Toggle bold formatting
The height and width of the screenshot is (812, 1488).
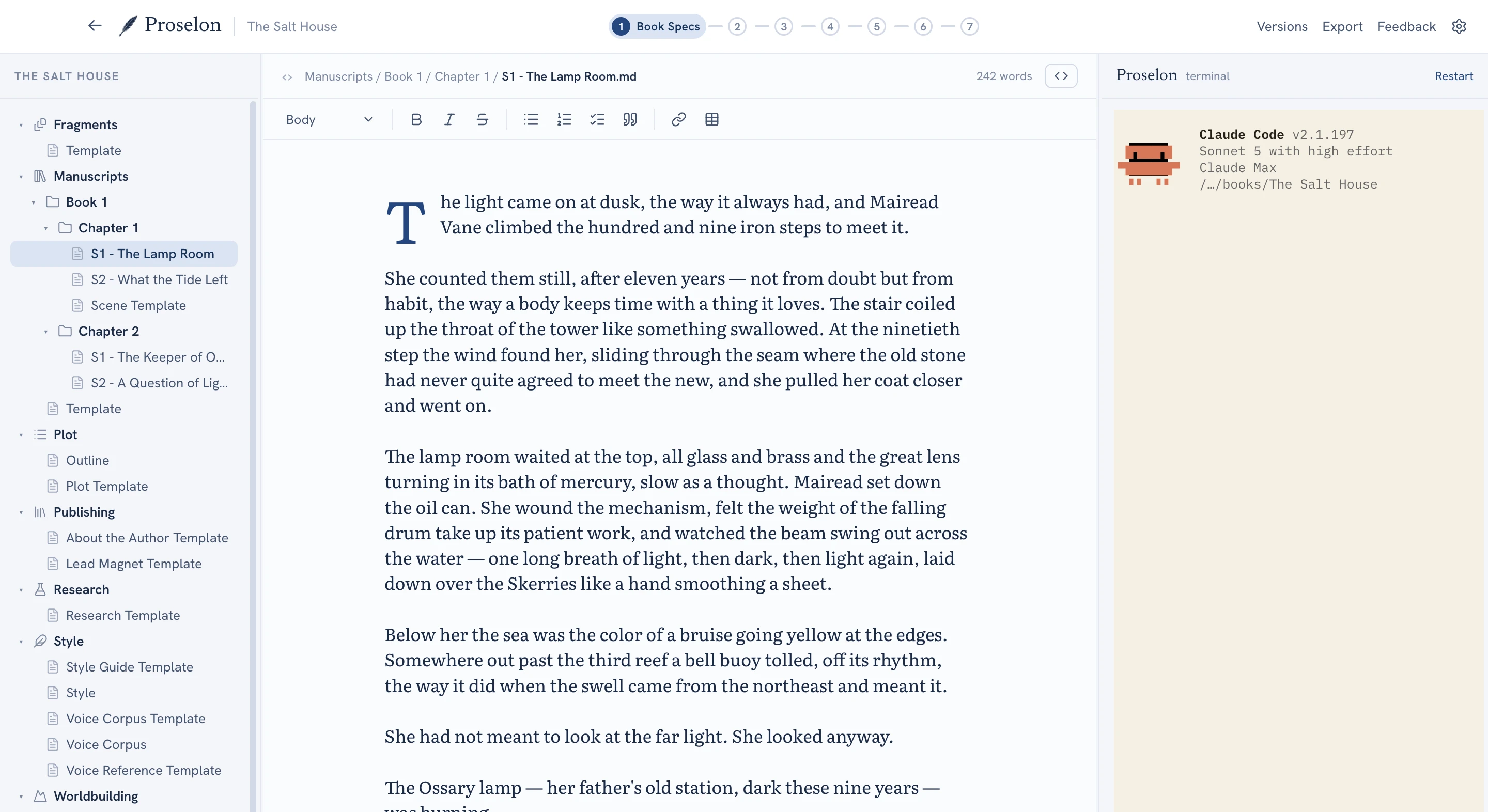(416, 119)
